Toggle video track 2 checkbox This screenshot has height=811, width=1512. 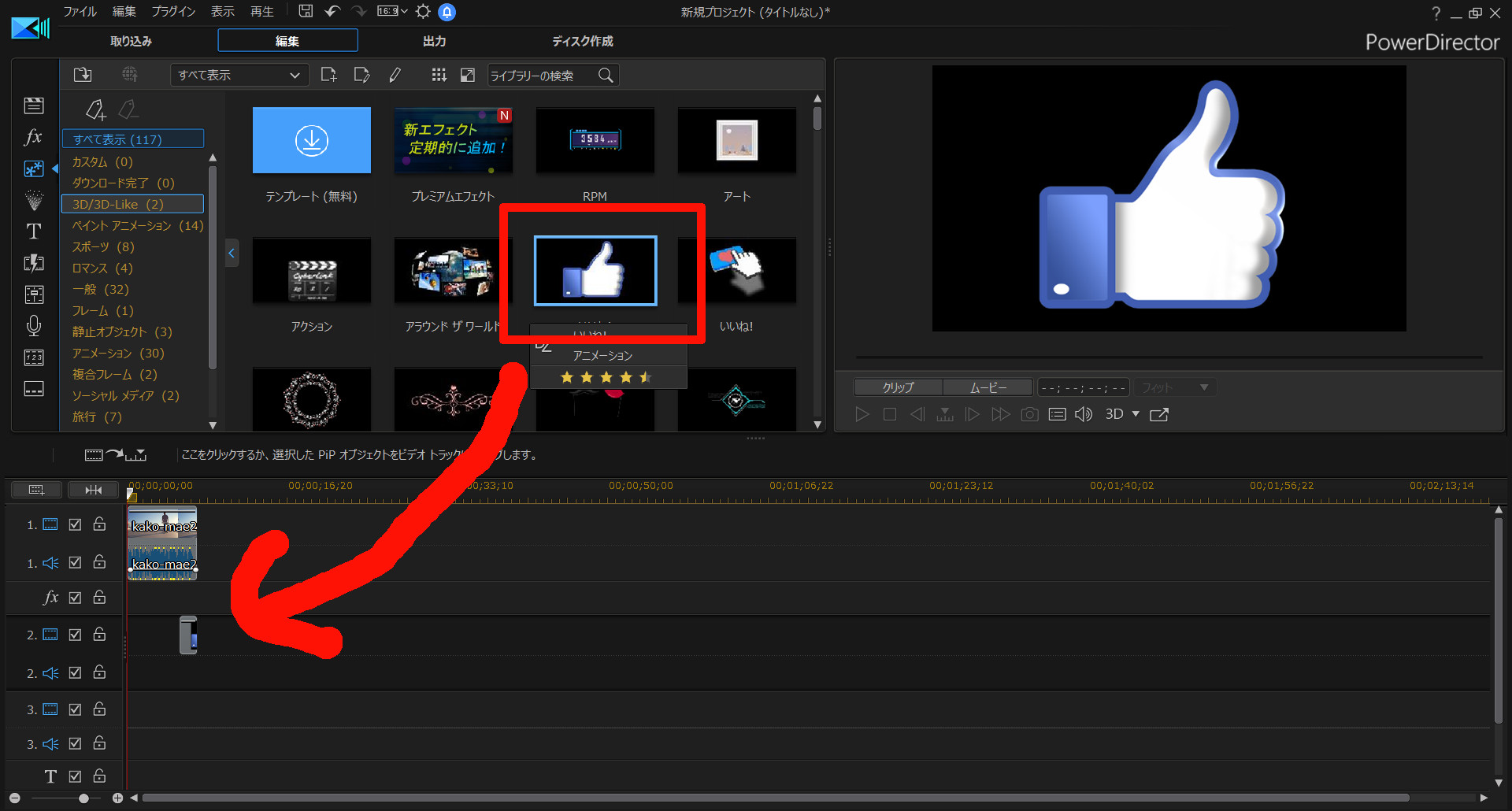(75, 635)
